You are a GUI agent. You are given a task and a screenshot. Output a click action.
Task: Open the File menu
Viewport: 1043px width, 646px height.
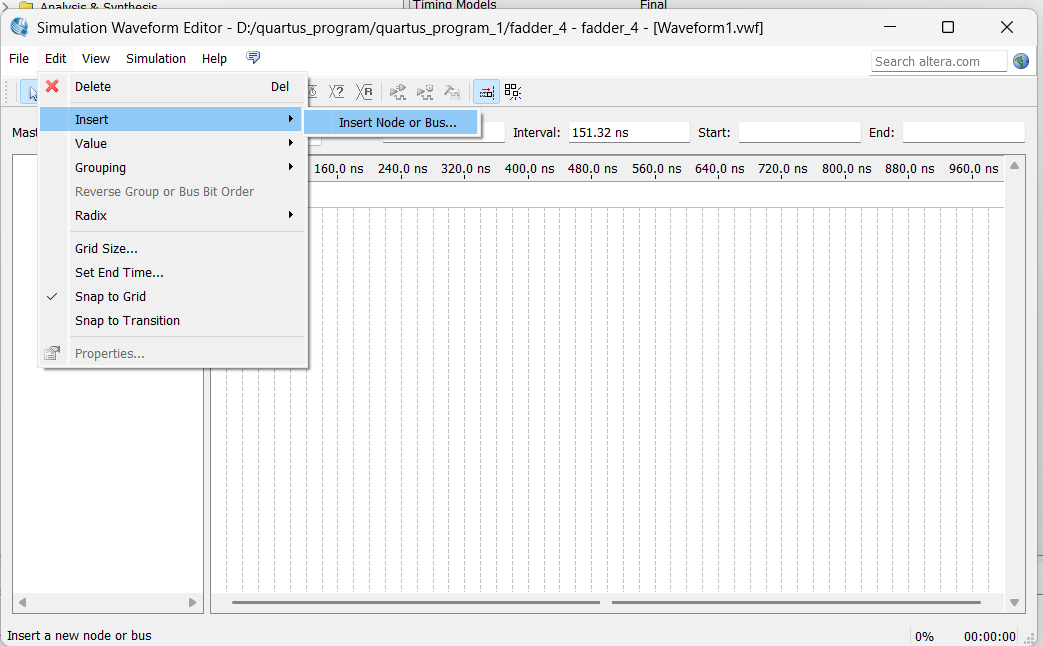pos(19,59)
